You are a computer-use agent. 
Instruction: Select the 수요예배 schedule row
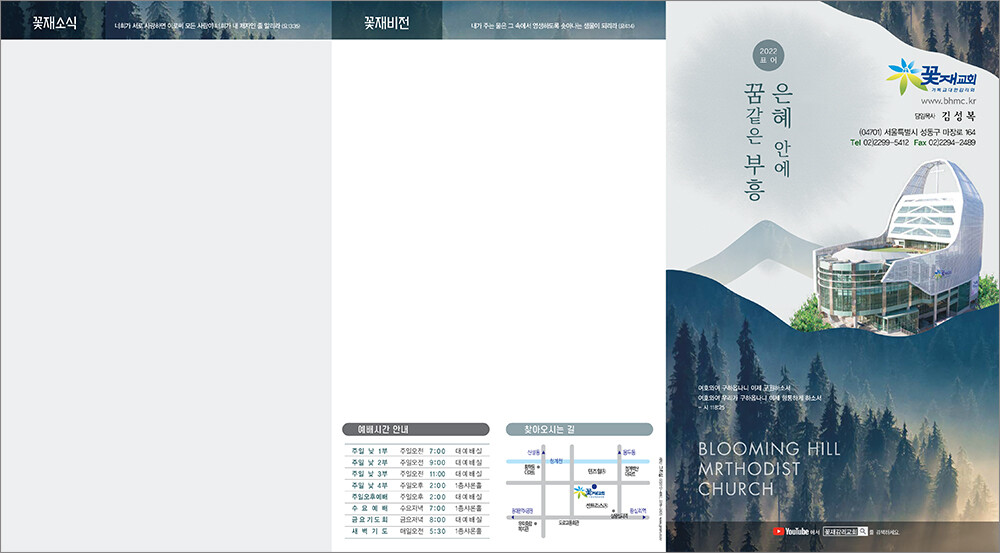(x=416, y=508)
